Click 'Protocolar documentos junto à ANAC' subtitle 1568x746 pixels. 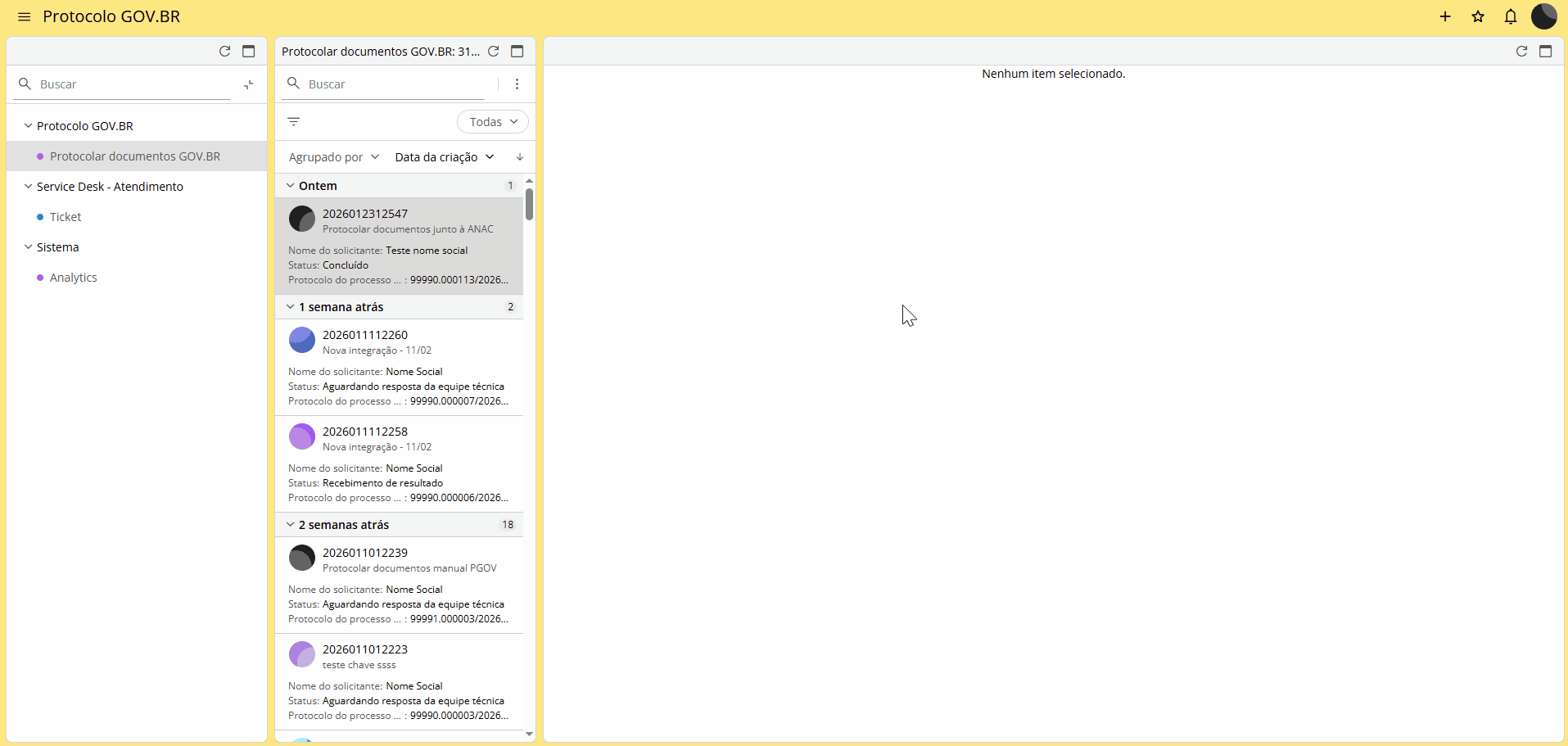pyautogui.click(x=408, y=229)
